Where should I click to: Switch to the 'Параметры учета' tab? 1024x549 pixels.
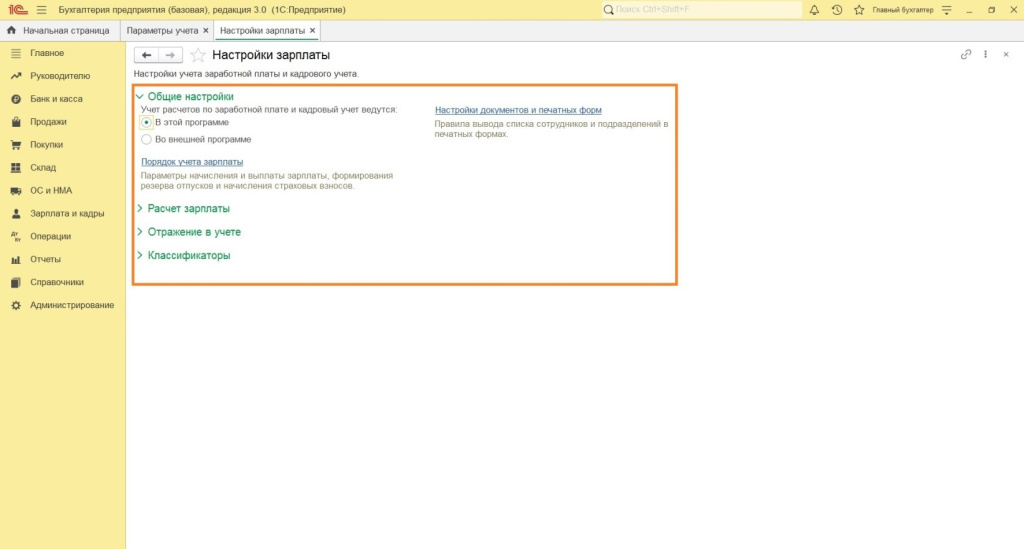162,31
